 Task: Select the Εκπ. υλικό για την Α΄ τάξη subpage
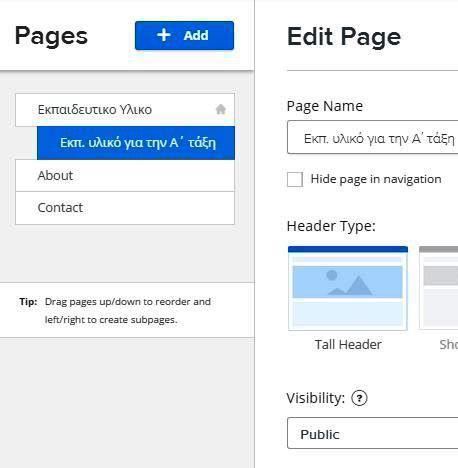point(136,143)
